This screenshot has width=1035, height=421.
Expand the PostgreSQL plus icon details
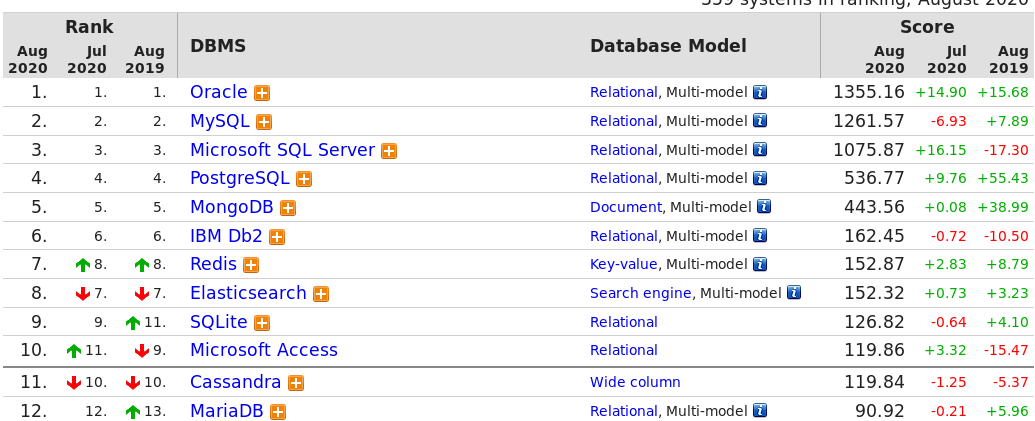click(x=304, y=179)
